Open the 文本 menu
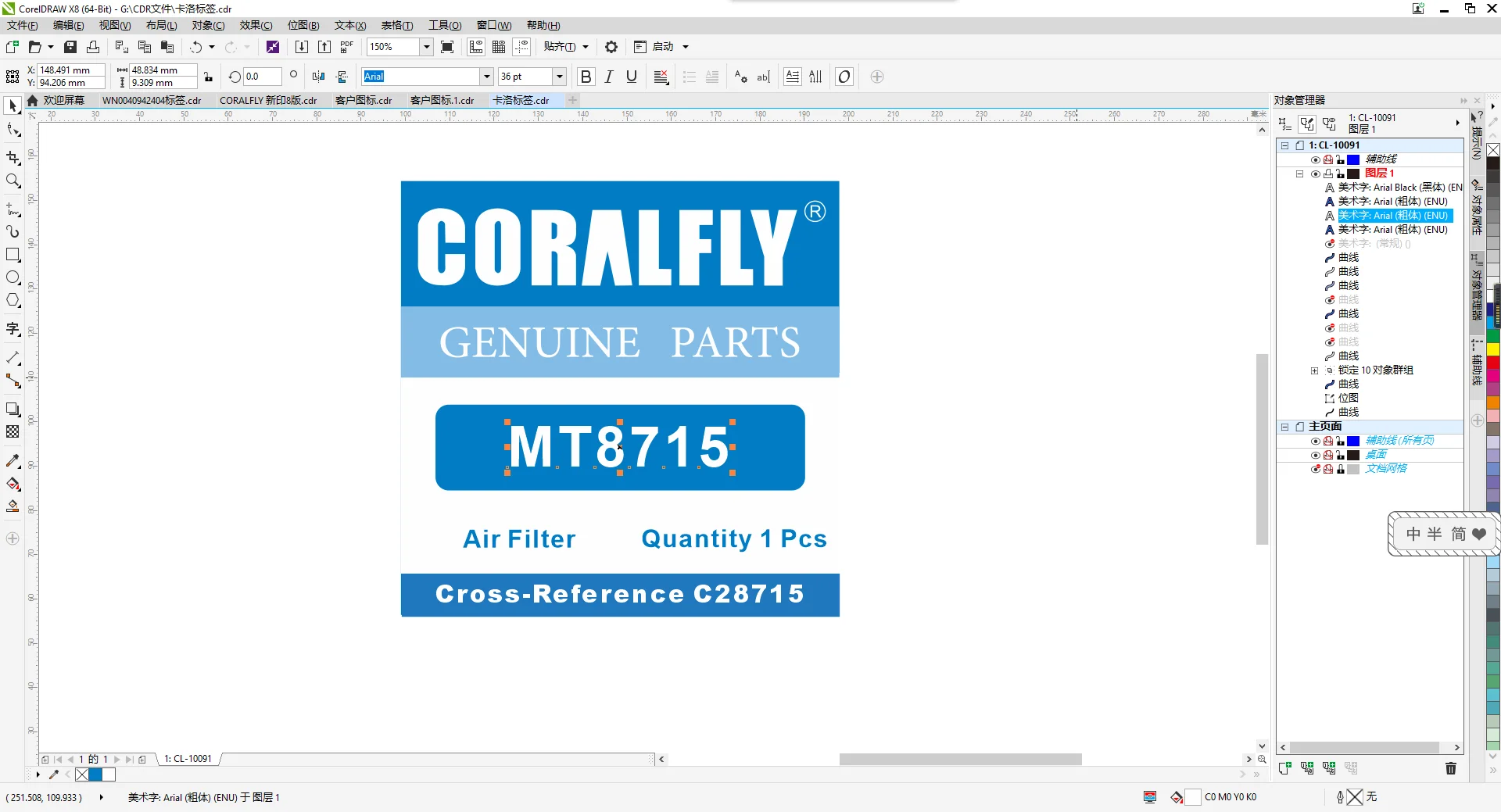1501x812 pixels. tap(349, 26)
